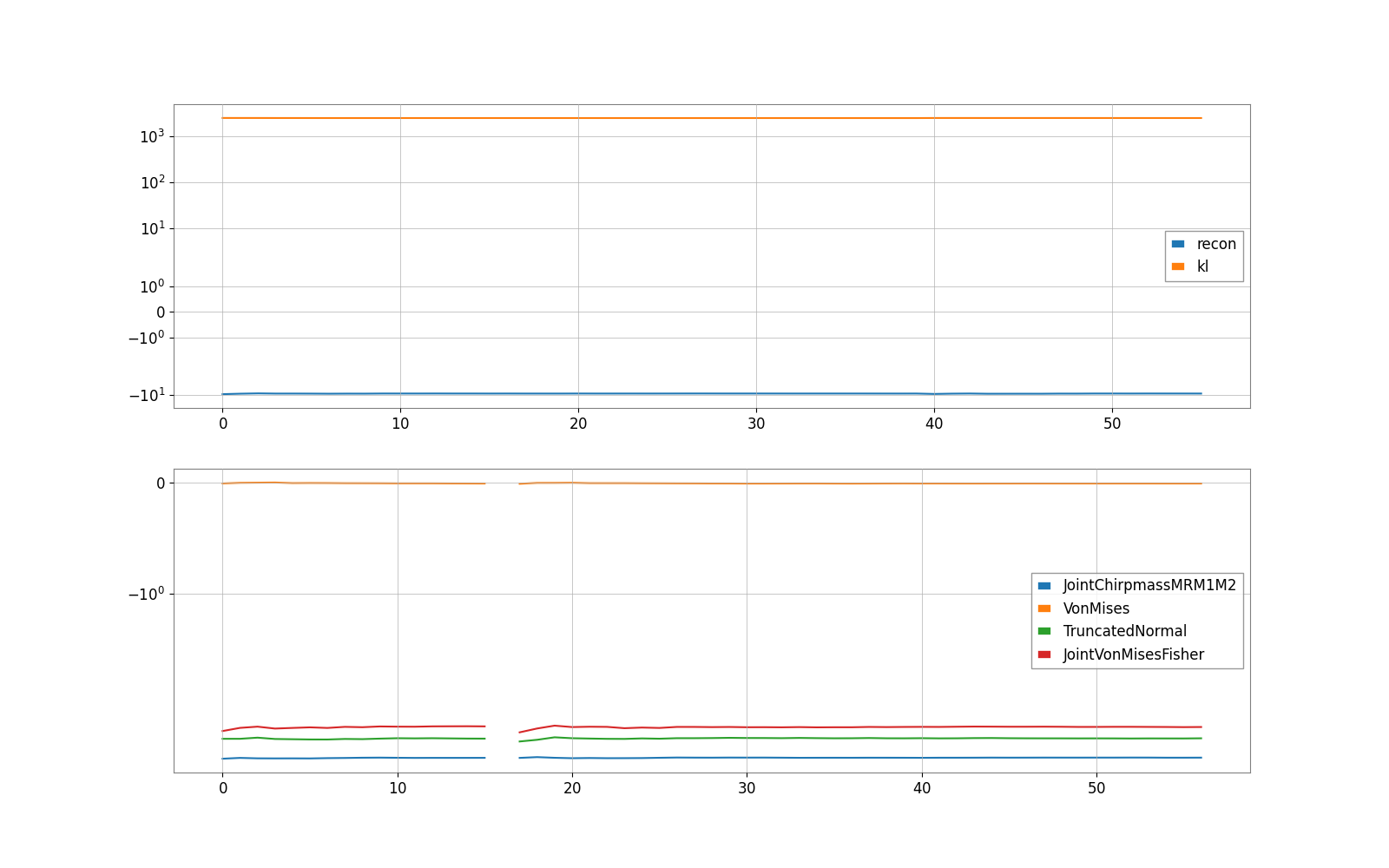Click the 10¹ y-axis tick label in top plot
The width and height of the screenshot is (1389, 868).
point(152,228)
